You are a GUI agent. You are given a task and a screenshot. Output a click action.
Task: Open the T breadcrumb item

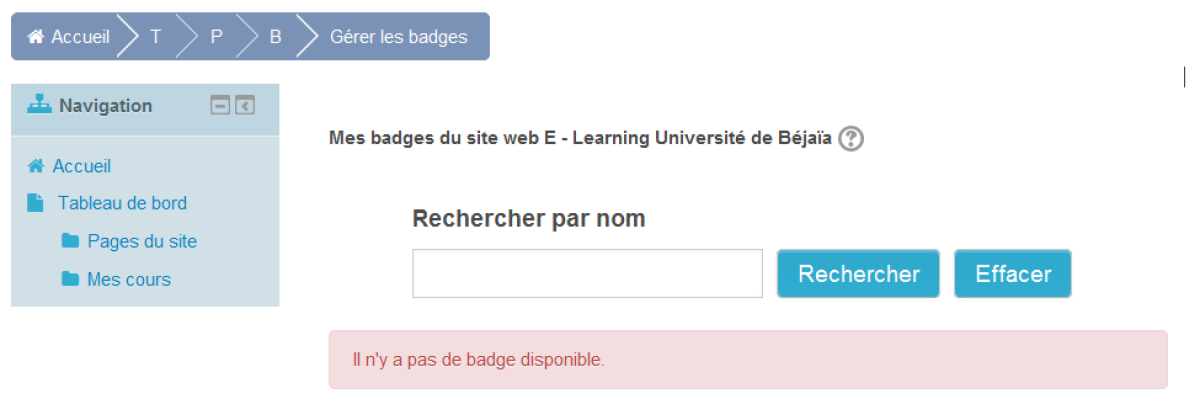[155, 37]
